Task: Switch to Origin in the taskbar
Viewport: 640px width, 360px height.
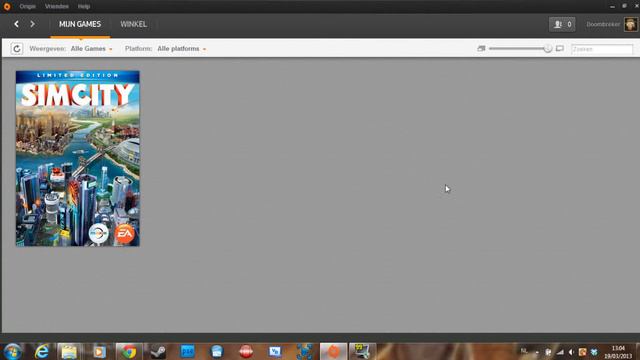Action: coord(333,351)
